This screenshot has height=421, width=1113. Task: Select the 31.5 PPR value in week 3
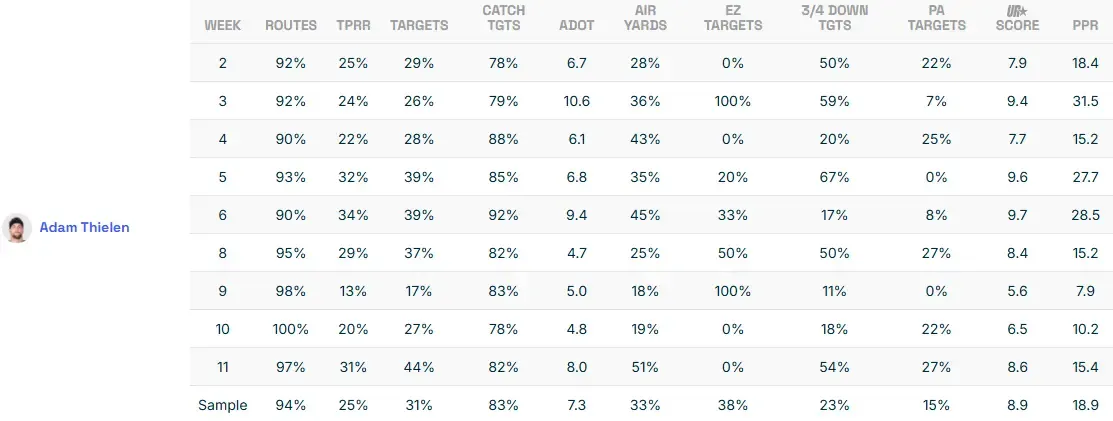click(x=1085, y=101)
